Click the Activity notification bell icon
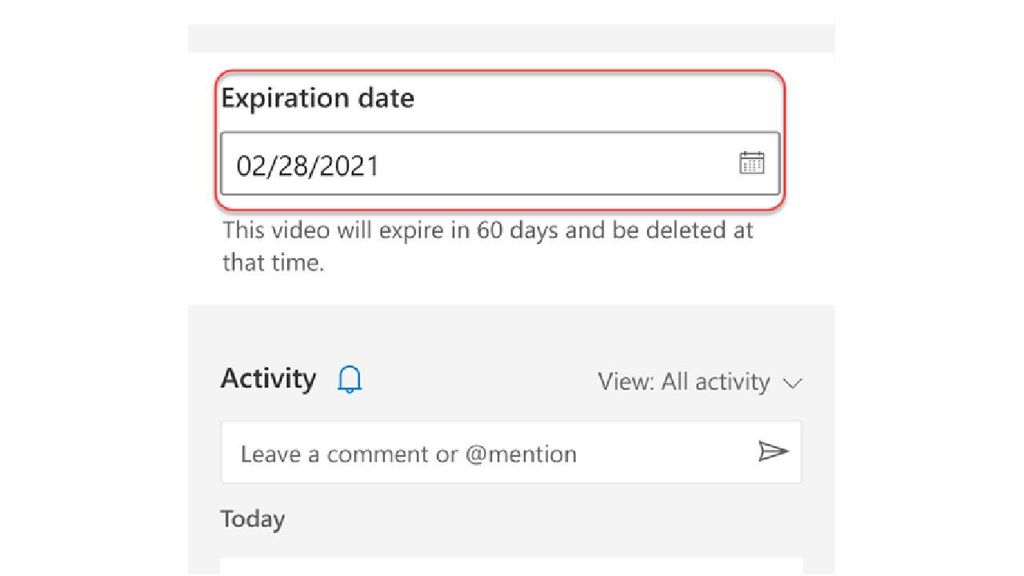 click(350, 380)
